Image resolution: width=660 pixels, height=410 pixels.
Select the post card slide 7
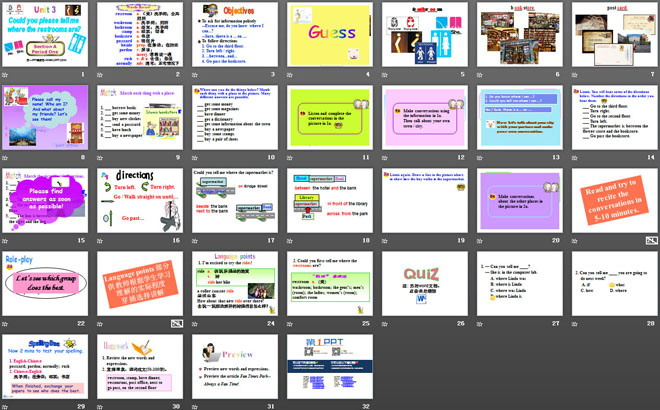(x=612, y=34)
